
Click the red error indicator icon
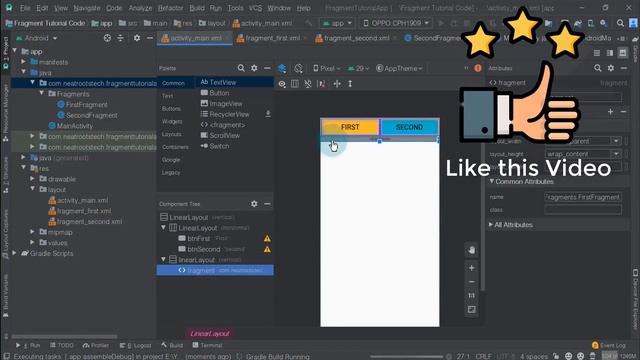tap(478, 68)
